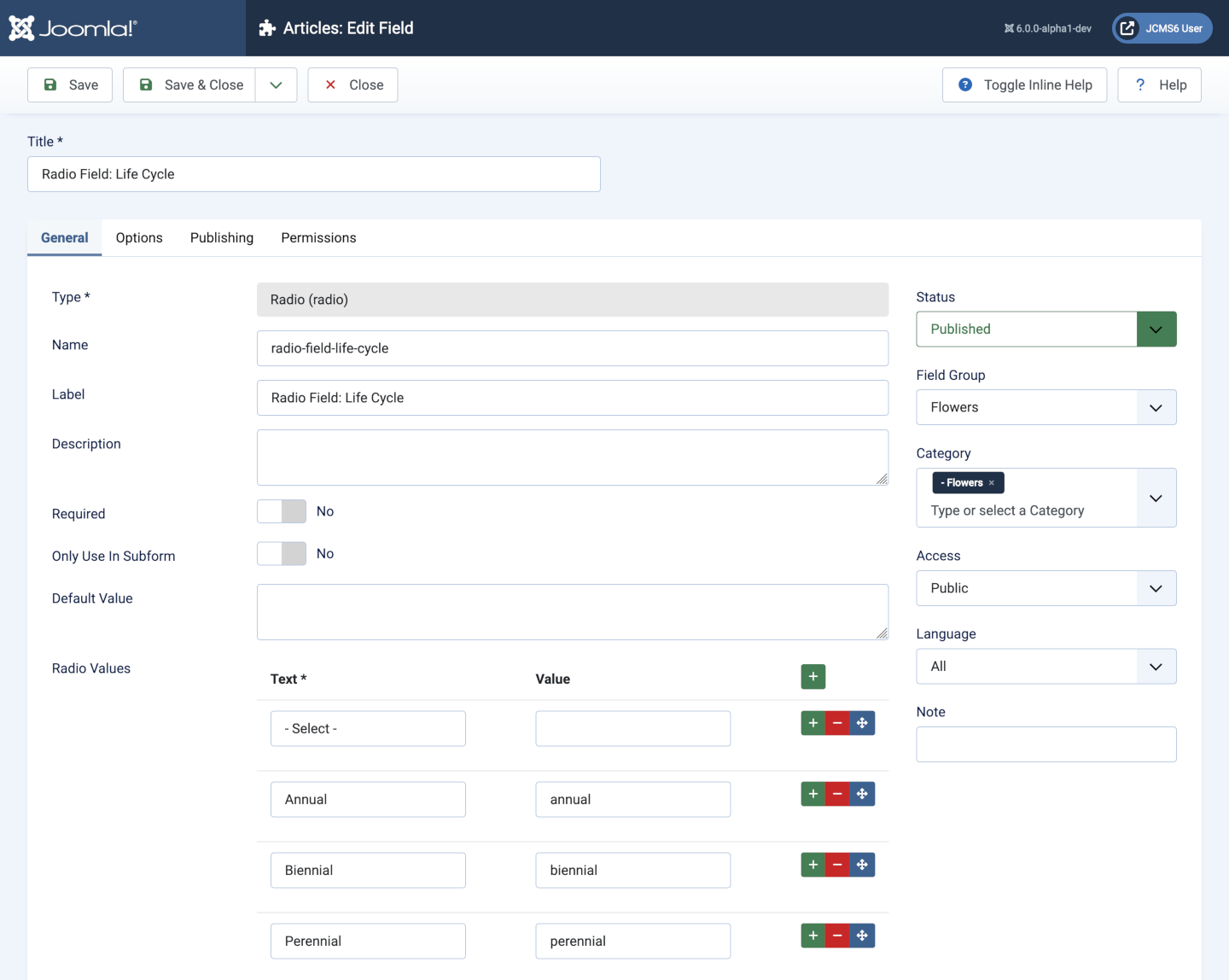Screen dimensions: 1229x980
Task: Remove the Flowers category tag
Action: tap(992, 483)
